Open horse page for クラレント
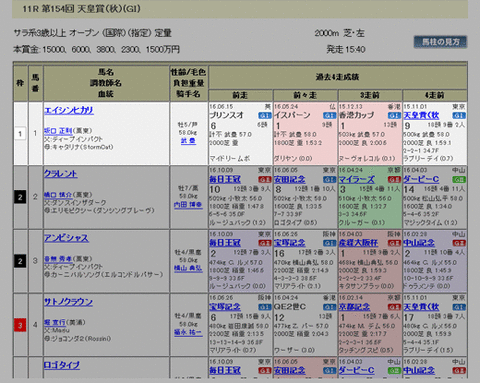Image resolution: width=480 pixels, height=383 pixels. pyautogui.click(x=61, y=174)
